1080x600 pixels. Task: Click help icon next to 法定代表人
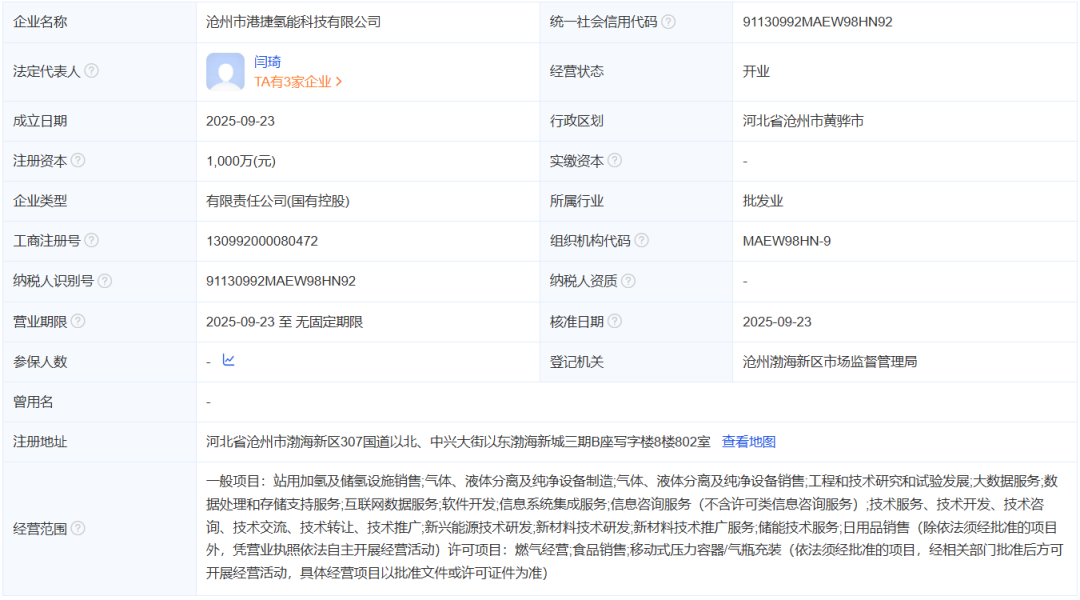coord(91,71)
